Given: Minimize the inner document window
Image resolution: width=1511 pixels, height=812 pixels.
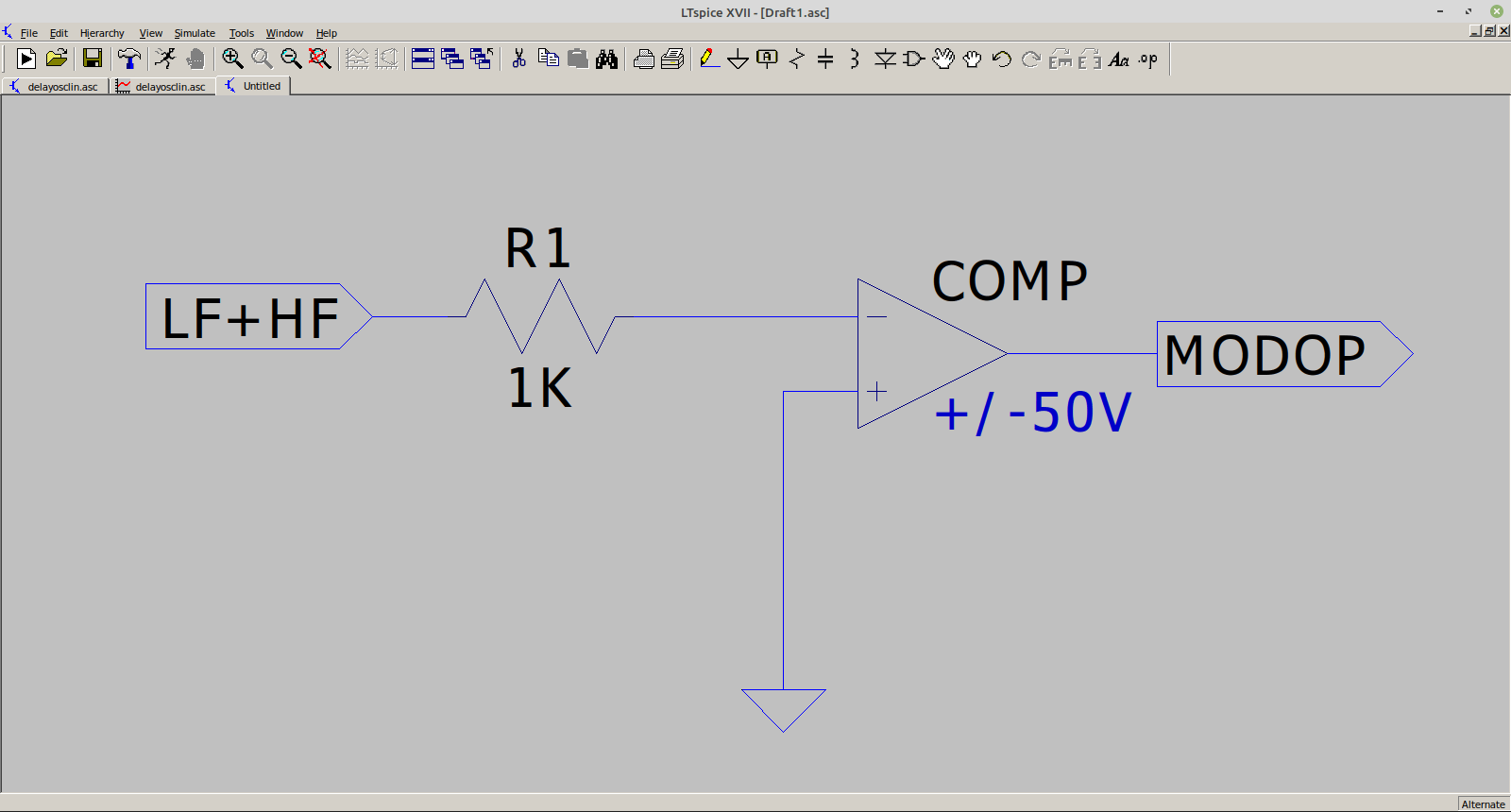Looking at the screenshot, I should coord(1476,31).
